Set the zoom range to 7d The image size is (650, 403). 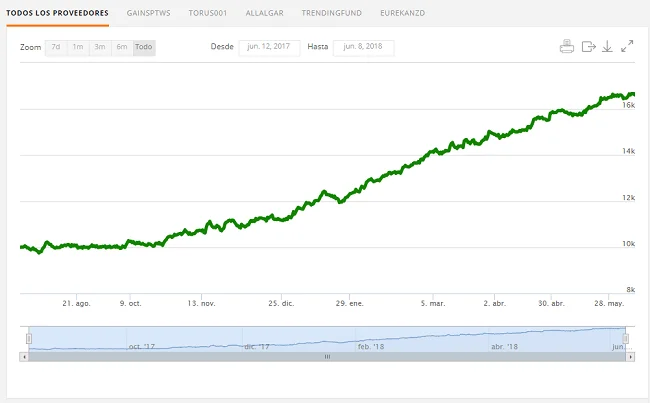[x=56, y=47]
